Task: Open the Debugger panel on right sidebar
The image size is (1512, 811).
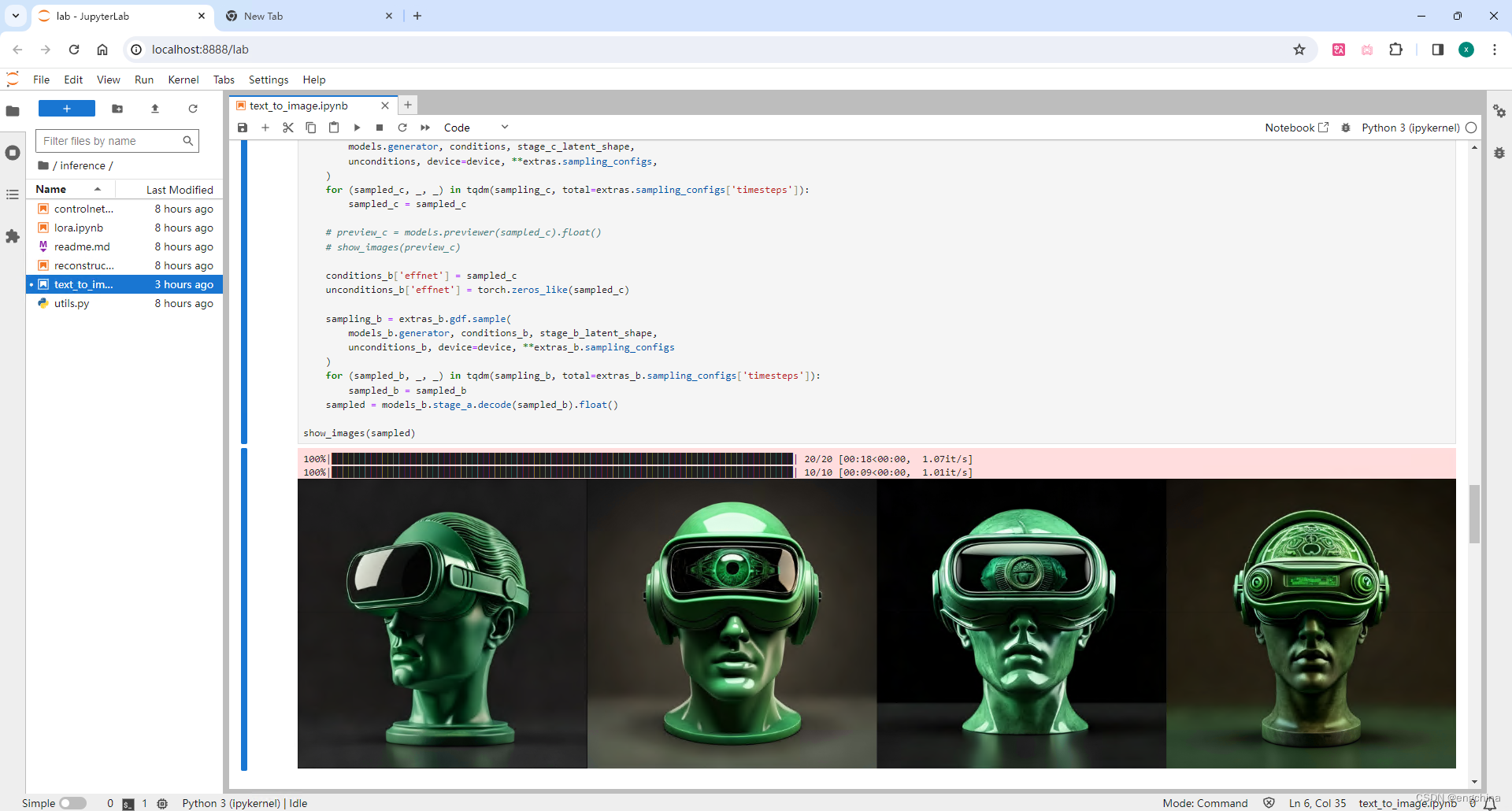Action: 1499,153
